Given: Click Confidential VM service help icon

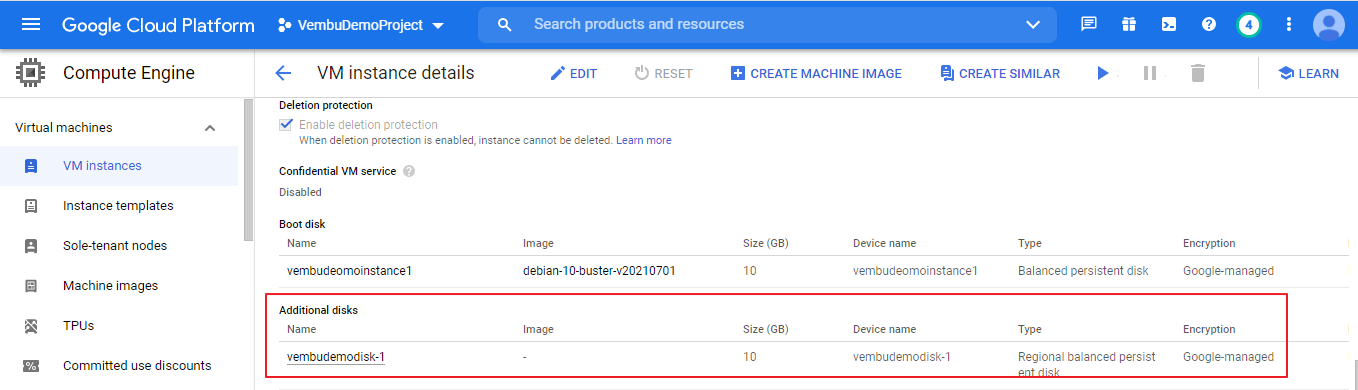Looking at the screenshot, I should (x=409, y=171).
